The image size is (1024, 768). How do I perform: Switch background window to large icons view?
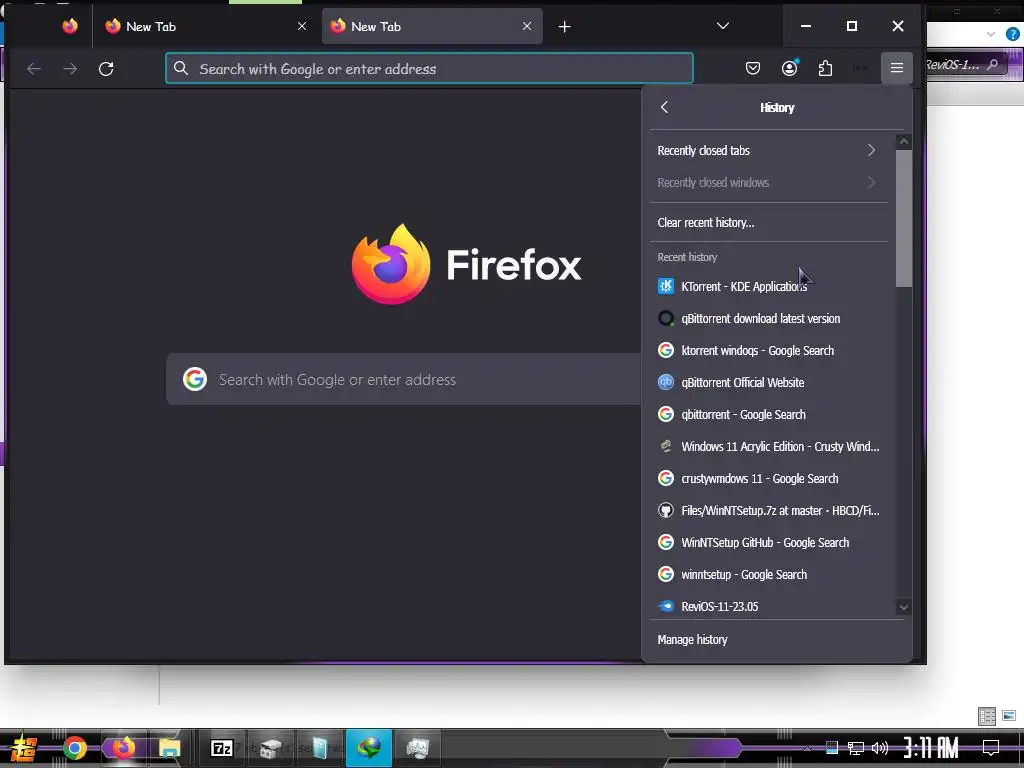[1009, 716]
